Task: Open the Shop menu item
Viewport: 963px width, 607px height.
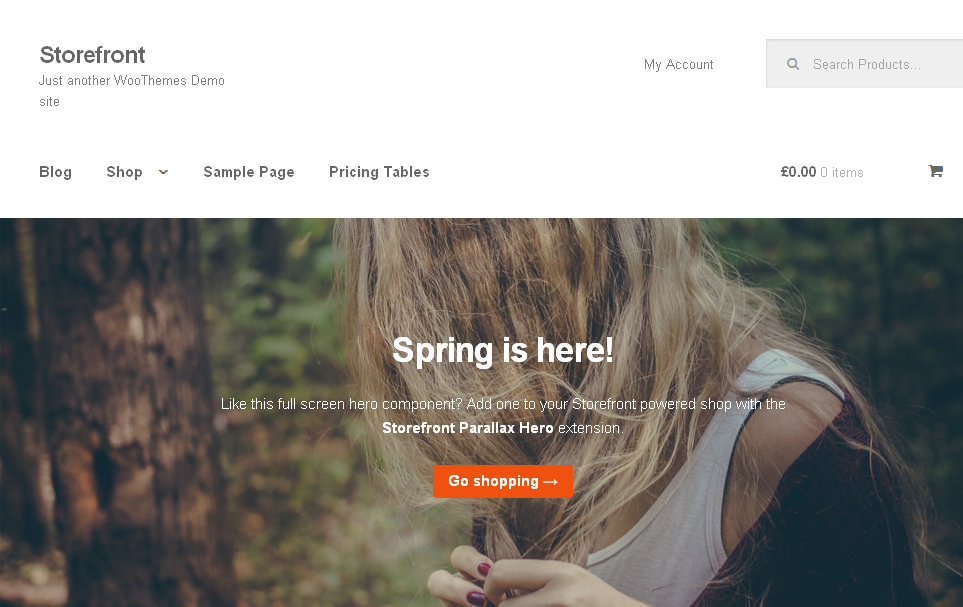Action: pos(124,172)
